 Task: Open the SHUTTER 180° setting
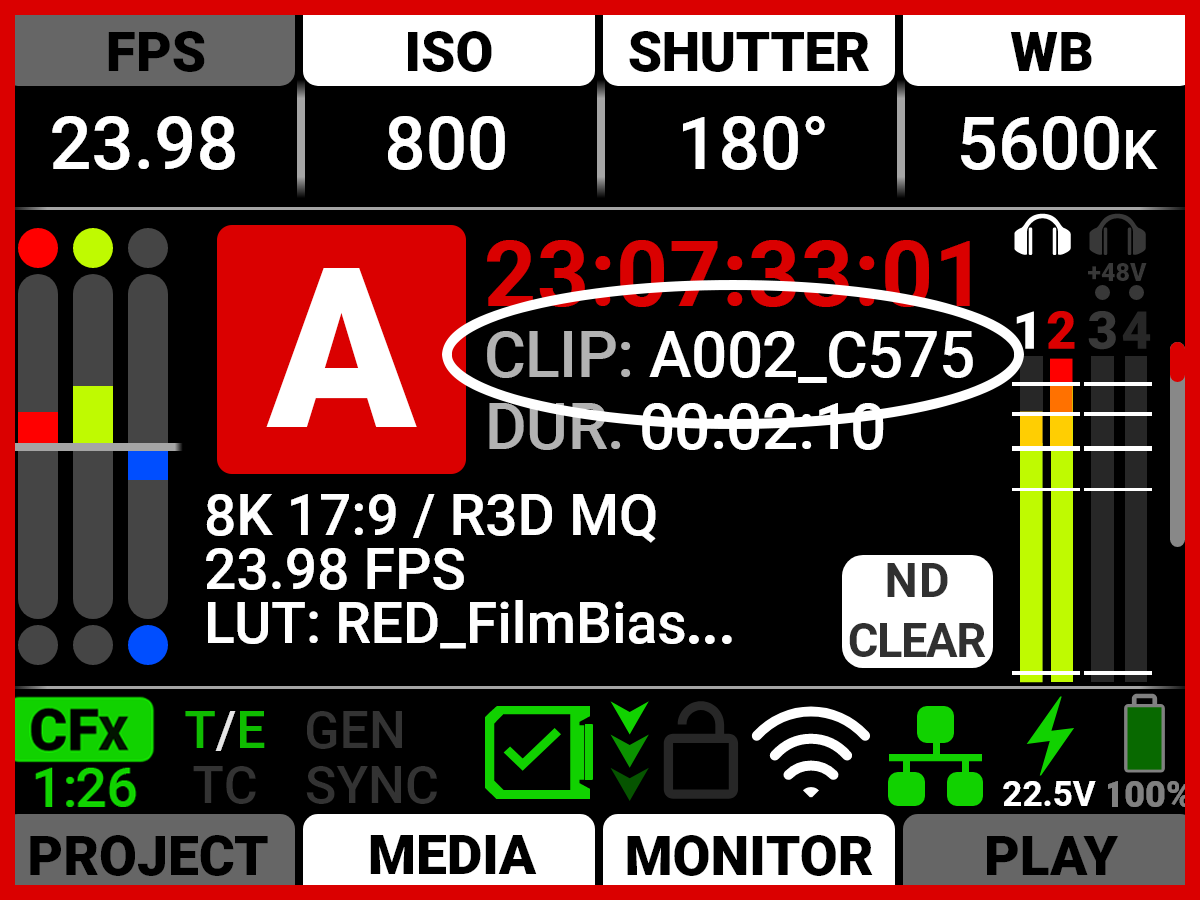[x=749, y=104]
